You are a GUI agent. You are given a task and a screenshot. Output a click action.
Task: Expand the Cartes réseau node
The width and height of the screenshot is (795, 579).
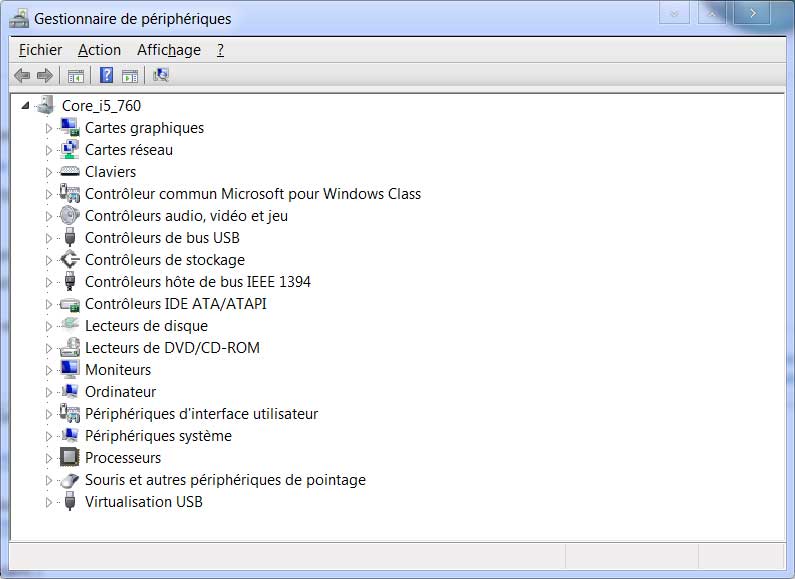click(49, 150)
